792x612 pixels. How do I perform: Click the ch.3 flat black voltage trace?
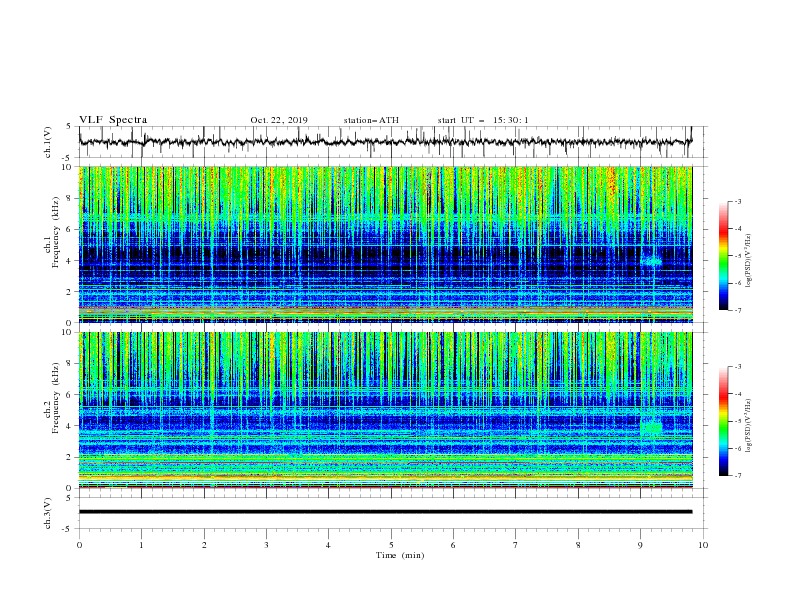385,512
